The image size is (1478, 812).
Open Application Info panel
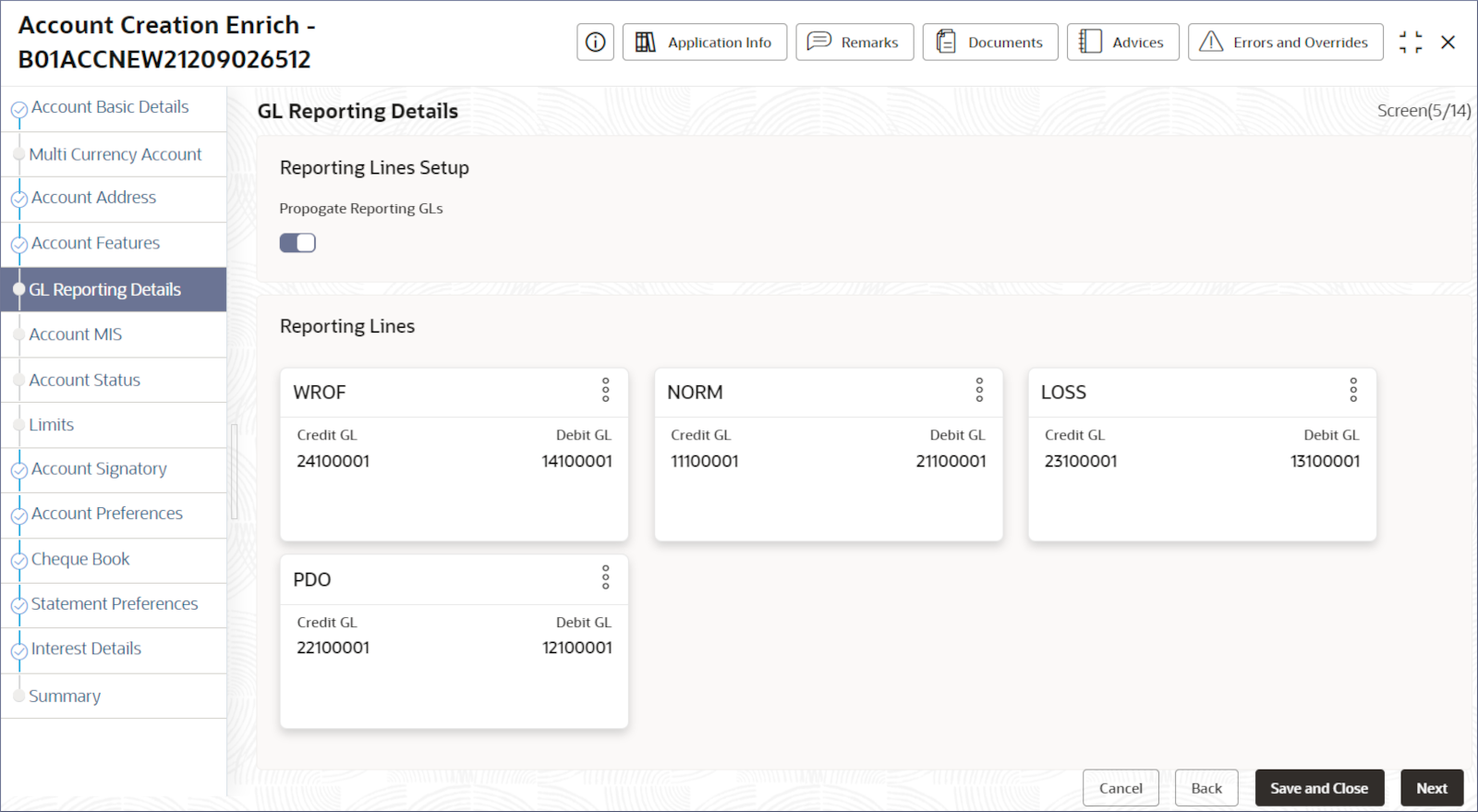pyautogui.click(x=704, y=42)
